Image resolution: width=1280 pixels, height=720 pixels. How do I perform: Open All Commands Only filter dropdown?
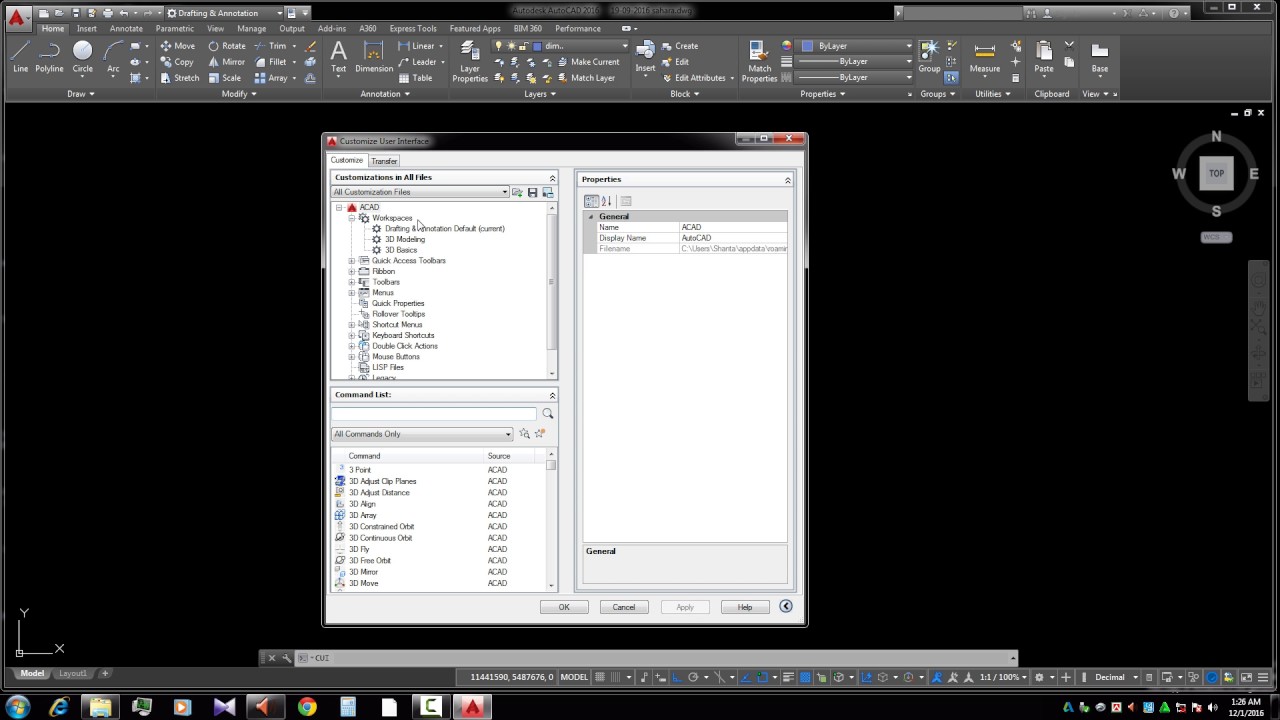coord(422,434)
